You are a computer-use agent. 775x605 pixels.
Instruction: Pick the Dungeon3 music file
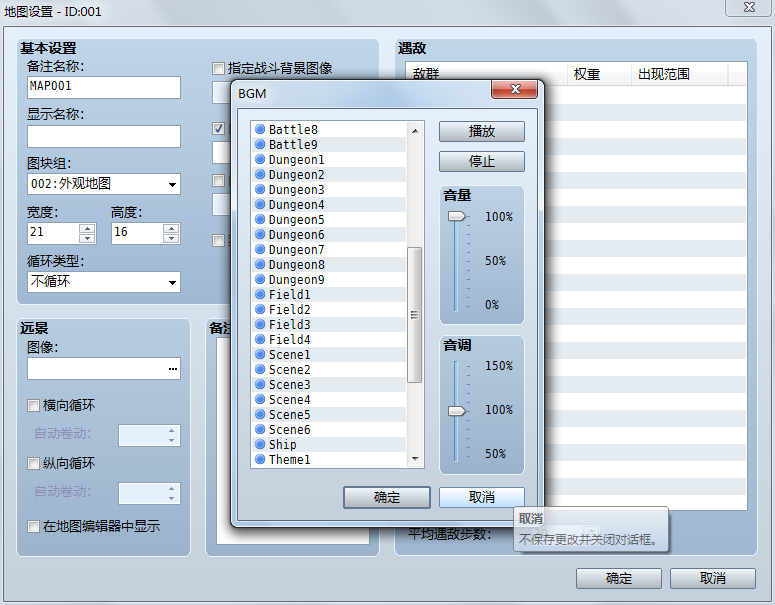pos(329,189)
